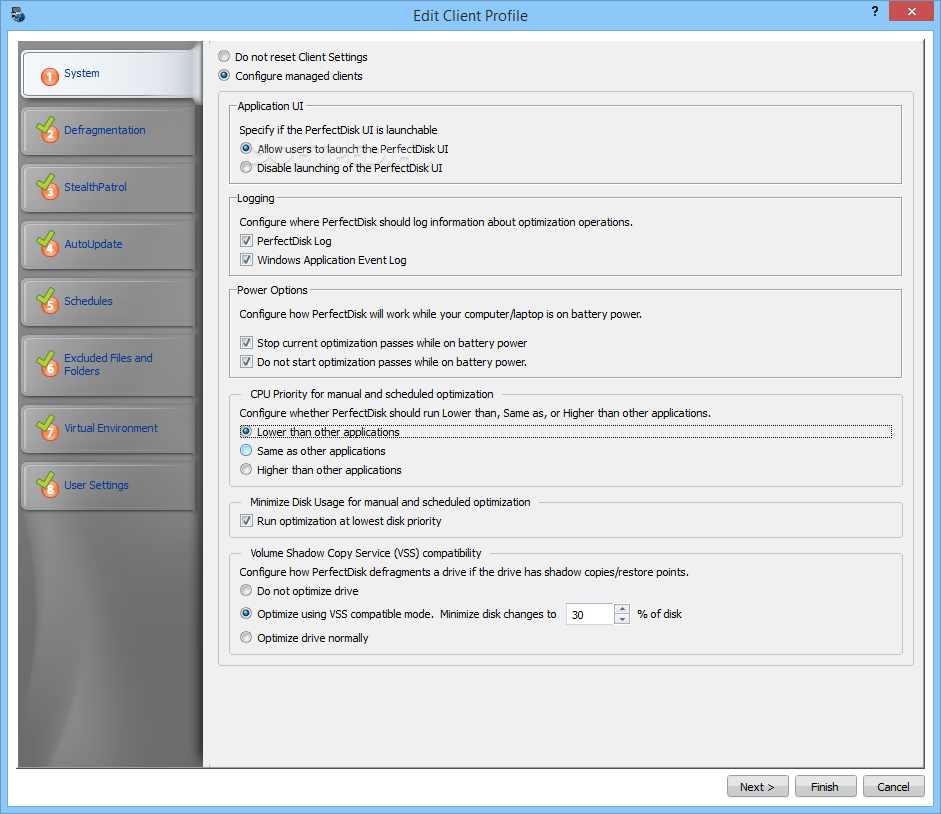Switch to Virtual Environment tab
This screenshot has height=814, width=941.
coord(108,428)
